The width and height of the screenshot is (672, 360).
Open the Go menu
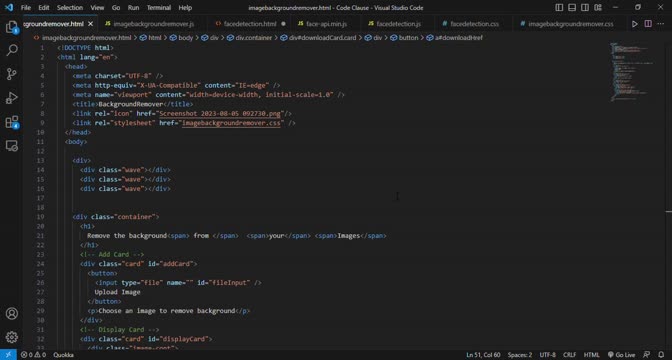point(116,8)
